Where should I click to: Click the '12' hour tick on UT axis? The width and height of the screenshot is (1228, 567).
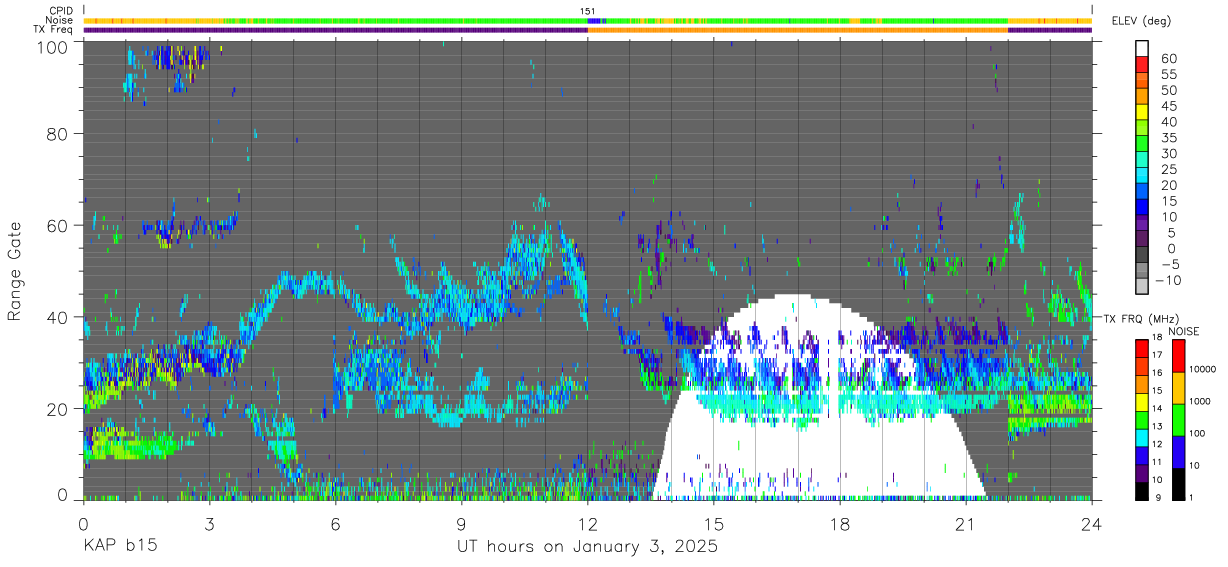pyautogui.click(x=588, y=524)
